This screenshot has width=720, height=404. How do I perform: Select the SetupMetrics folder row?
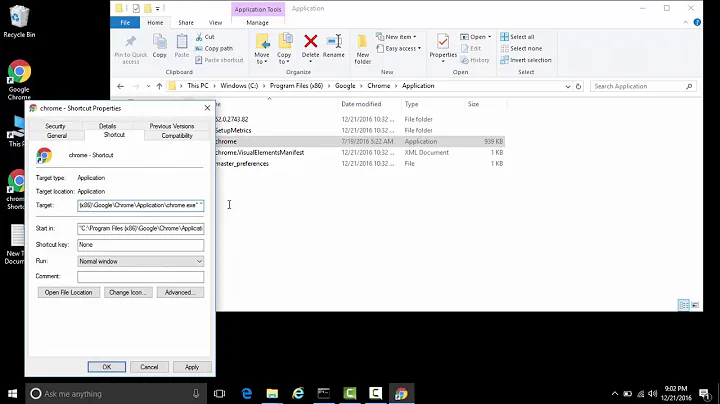click(360, 130)
